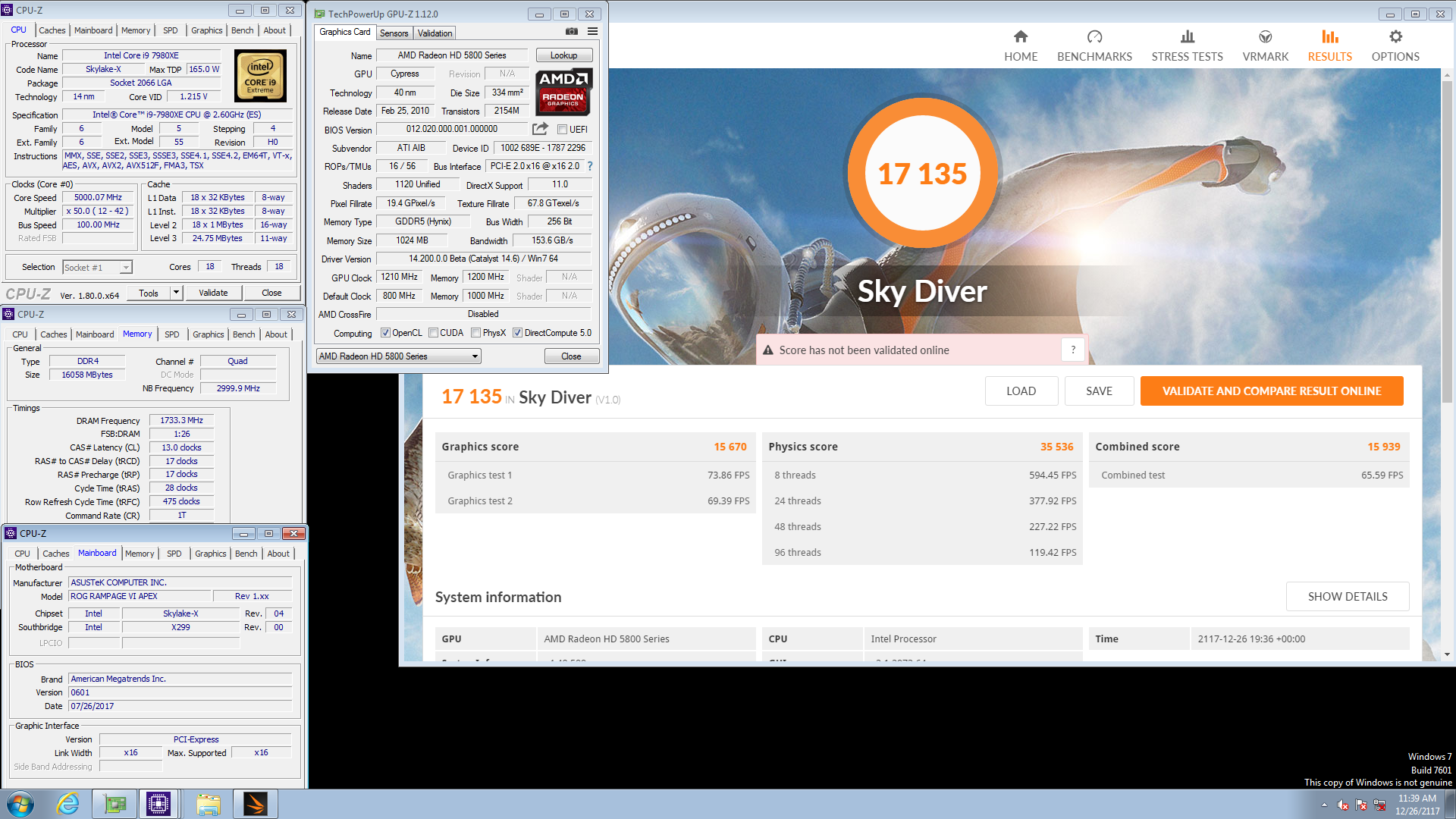This screenshot has width=1456, height=819.
Task: Click the muted volume tray icon
Action: [1342, 805]
